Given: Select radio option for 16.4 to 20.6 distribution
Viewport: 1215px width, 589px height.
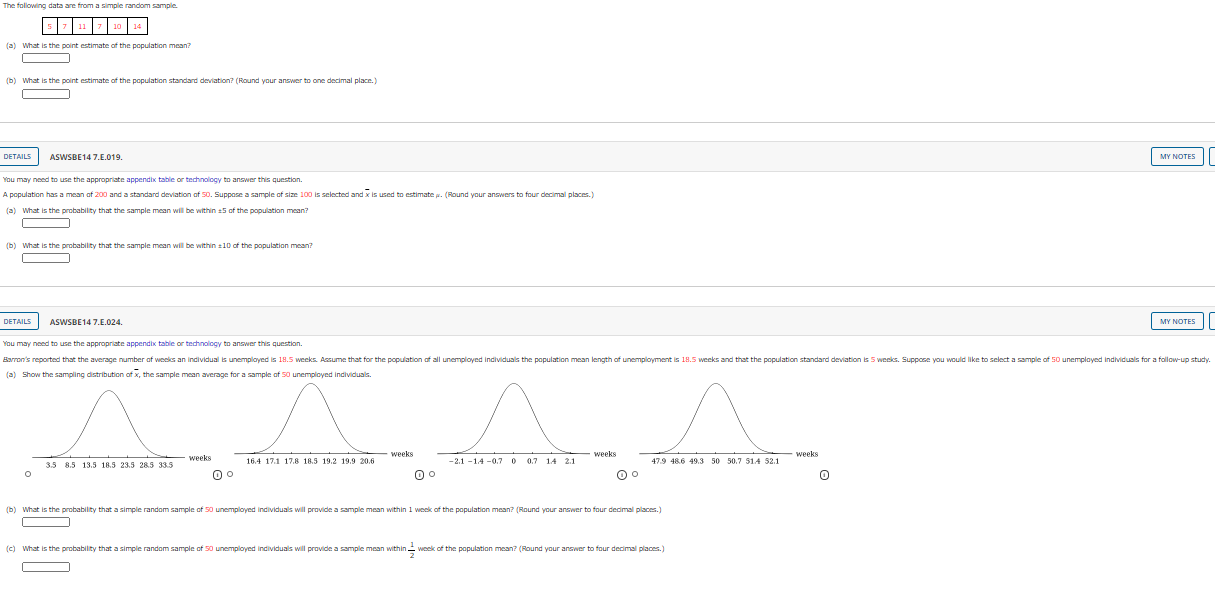Looking at the screenshot, I should coord(230,474).
